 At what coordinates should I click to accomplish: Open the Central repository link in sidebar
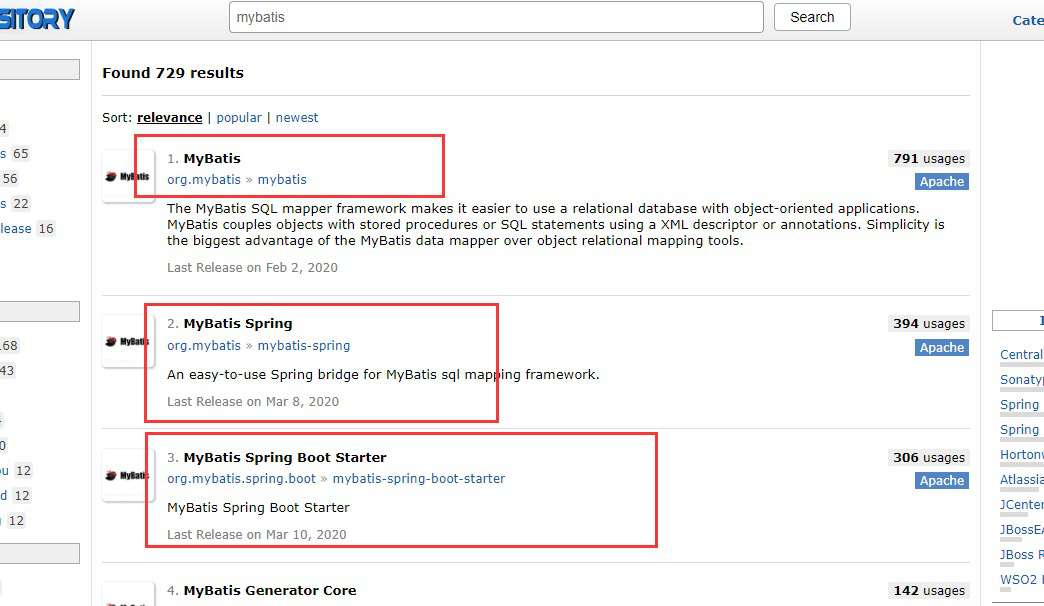[x=1021, y=355]
